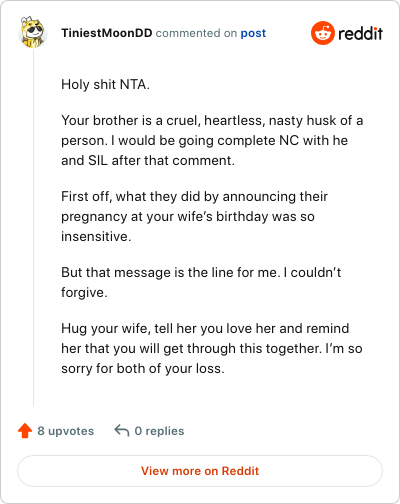Follow the blue "post" link
The width and height of the screenshot is (400, 504).
coord(253,33)
